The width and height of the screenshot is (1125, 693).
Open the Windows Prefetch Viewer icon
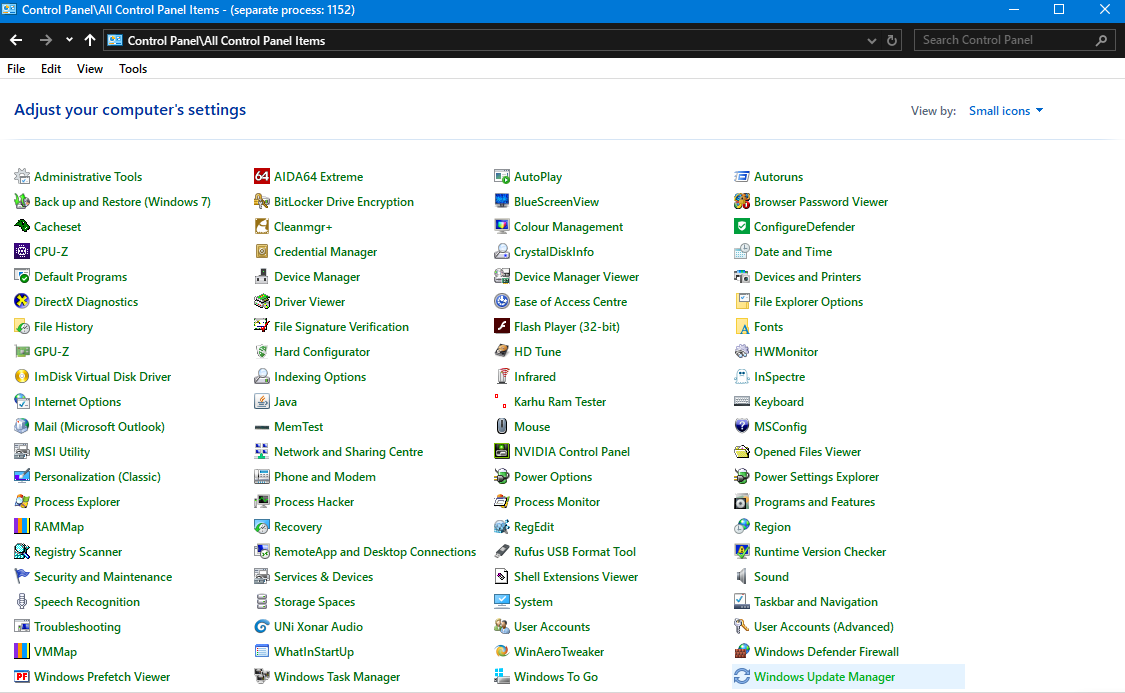(x=22, y=676)
